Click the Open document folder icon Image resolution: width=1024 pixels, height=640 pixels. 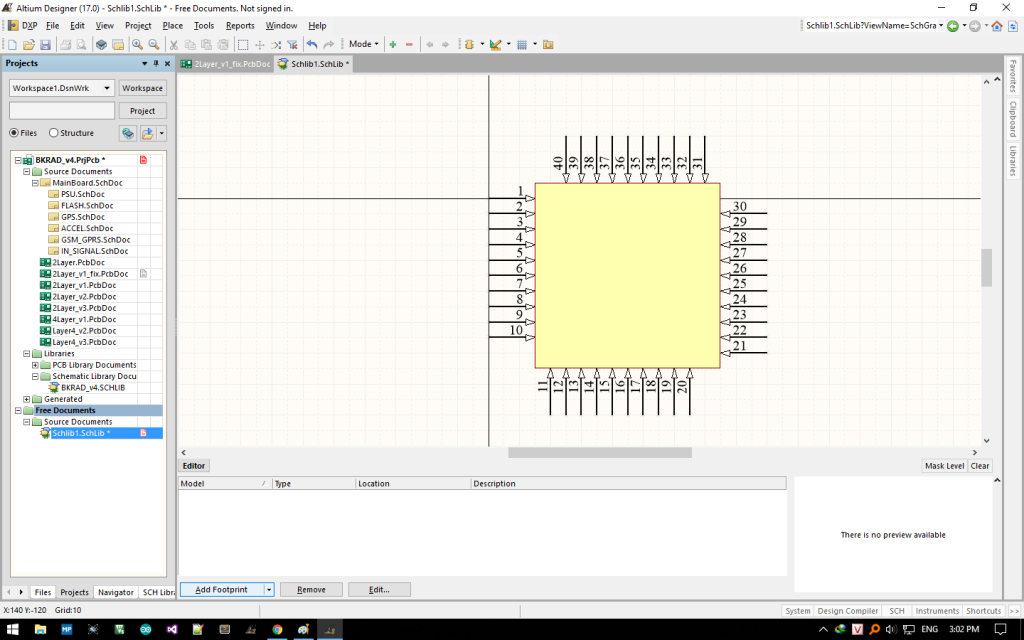29,44
